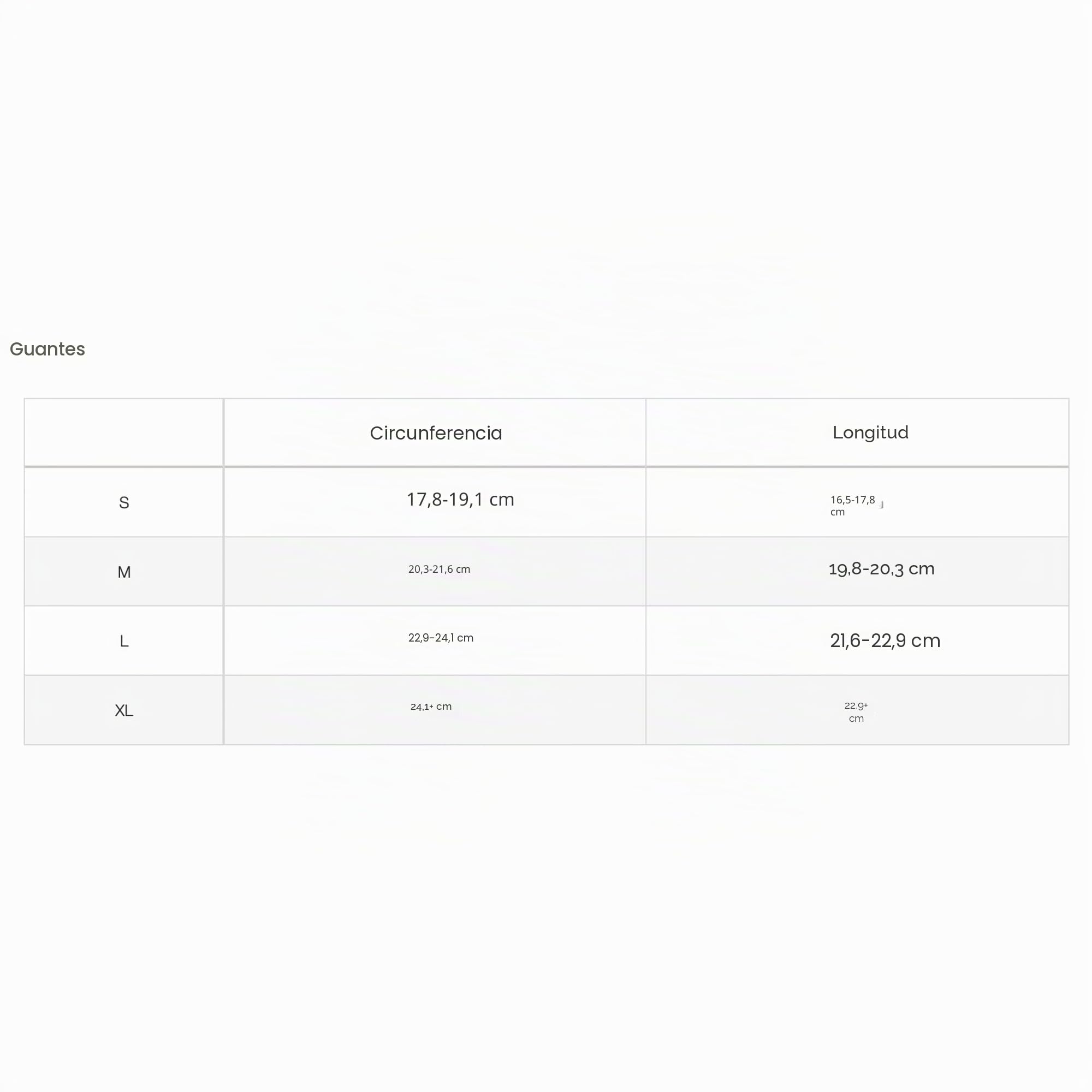Click the L size row label
Viewport: 1092px width, 1092px height.
(x=124, y=641)
